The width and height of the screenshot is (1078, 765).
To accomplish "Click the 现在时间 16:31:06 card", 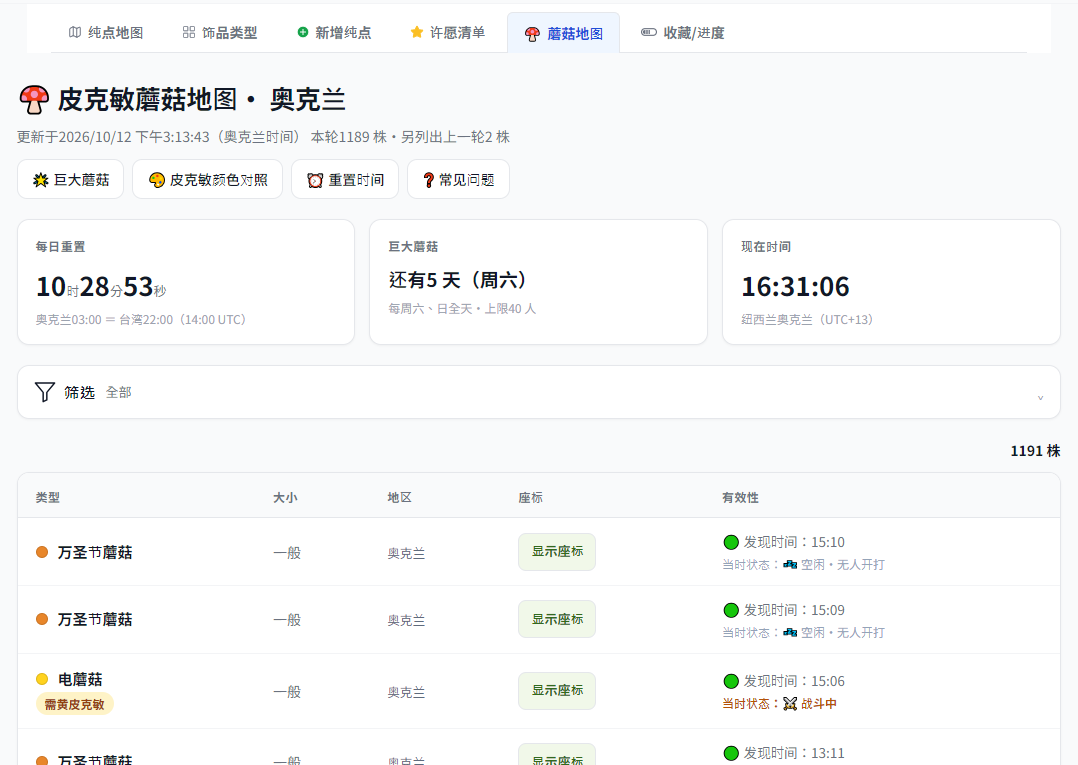I will point(891,282).
